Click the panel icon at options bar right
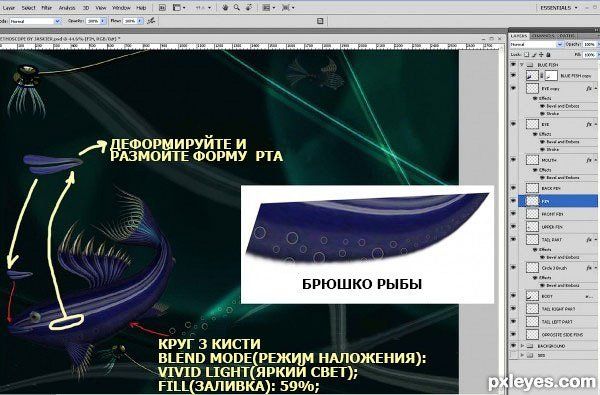The height and width of the screenshot is (395, 600). [x=320, y=21]
